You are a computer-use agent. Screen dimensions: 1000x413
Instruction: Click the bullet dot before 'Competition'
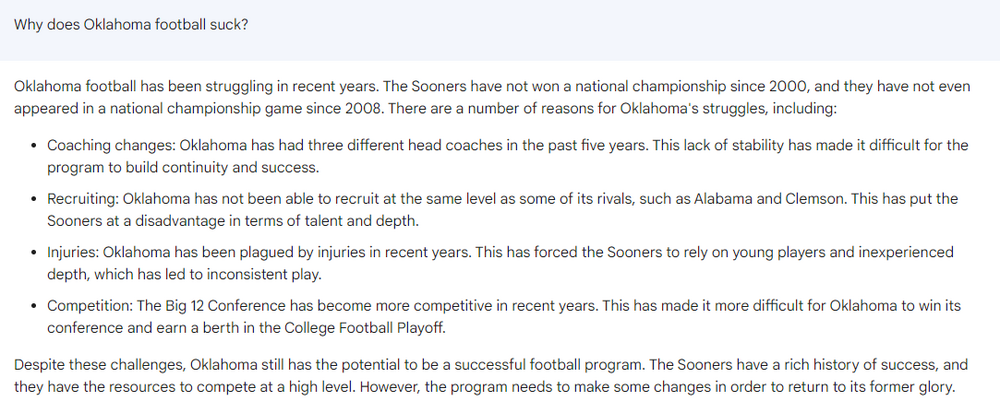pos(35,306)
